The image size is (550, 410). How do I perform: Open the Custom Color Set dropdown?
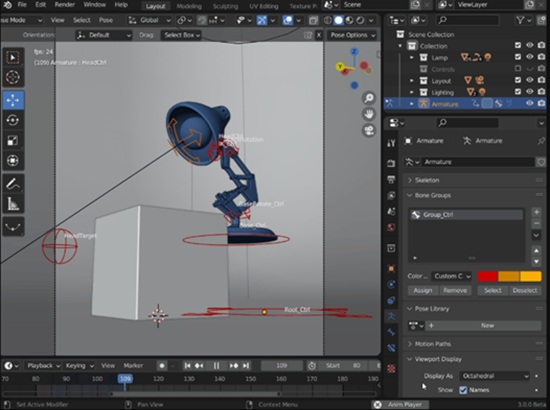[x=451, y=276]
